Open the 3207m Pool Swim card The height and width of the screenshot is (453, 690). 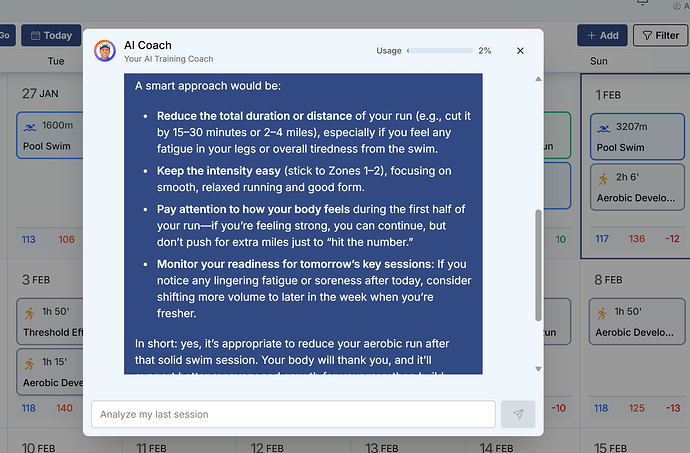click(637, 136)
